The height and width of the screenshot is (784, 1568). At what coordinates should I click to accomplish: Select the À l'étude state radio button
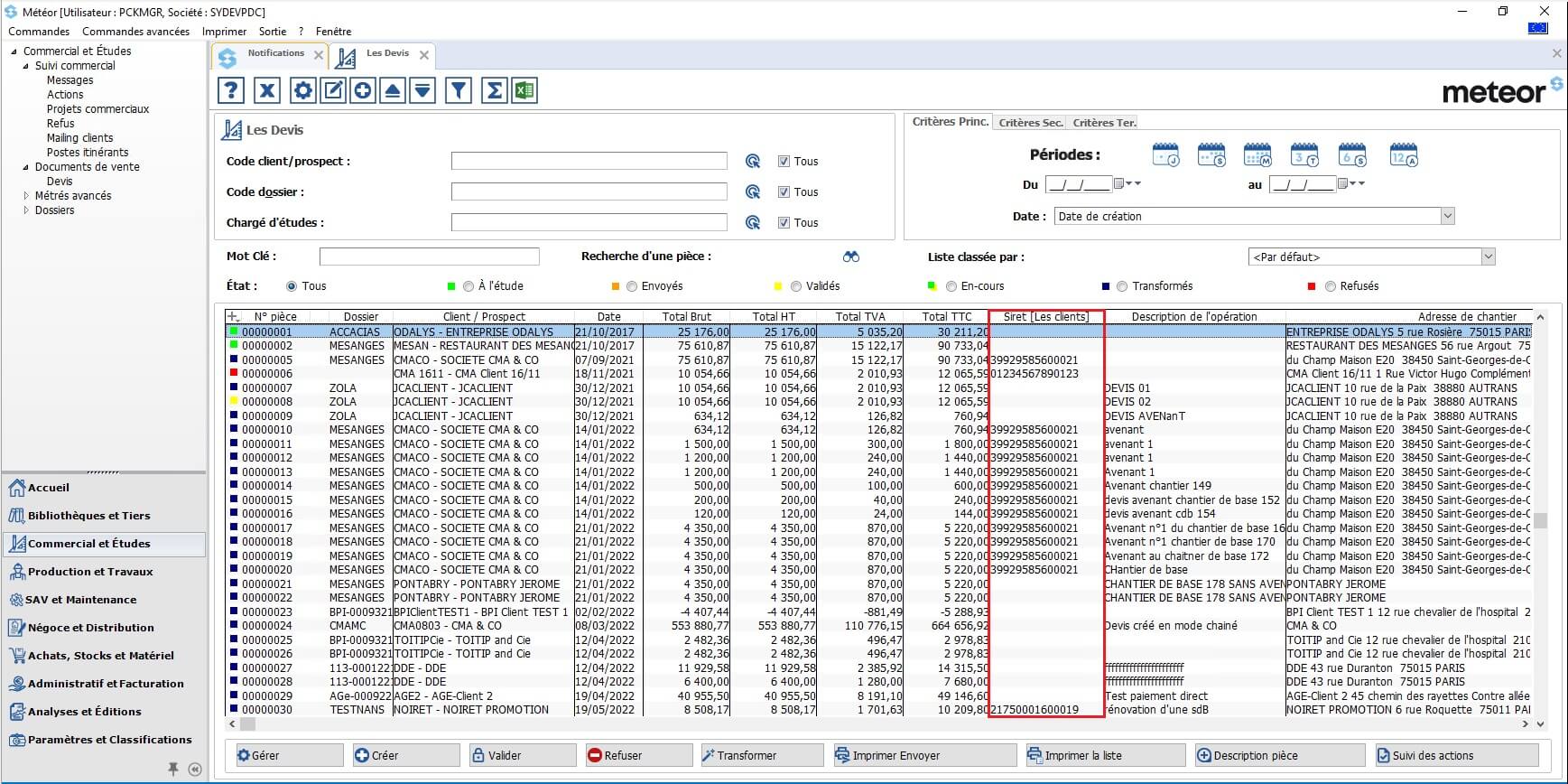[468, 286]
